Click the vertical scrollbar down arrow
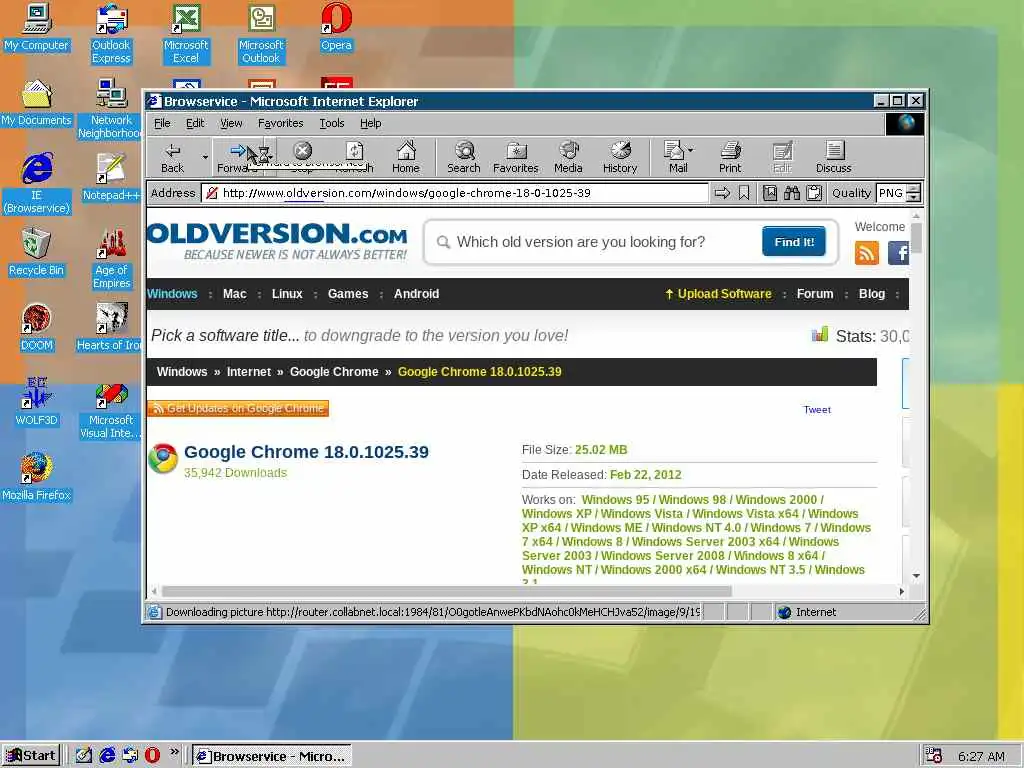The height and width of the screenshot is (768, 1024). tap(916, 576)
